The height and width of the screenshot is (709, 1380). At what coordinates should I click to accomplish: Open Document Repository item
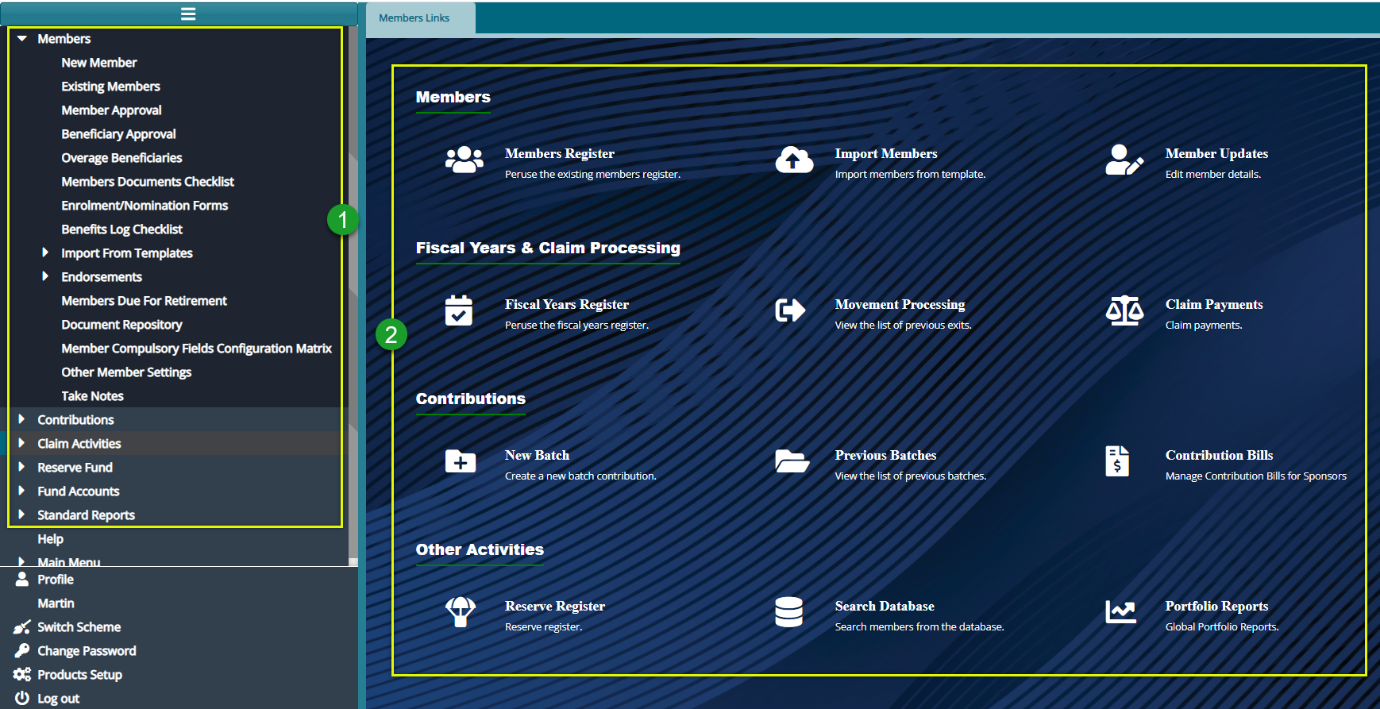click(x=122, y=325)
